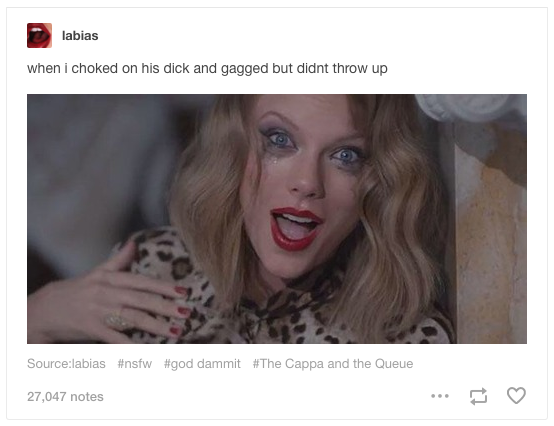Select the post caption text line
The height and width of the screenshot is (426, 554).
pyautogui.click(x=207, y=68)
